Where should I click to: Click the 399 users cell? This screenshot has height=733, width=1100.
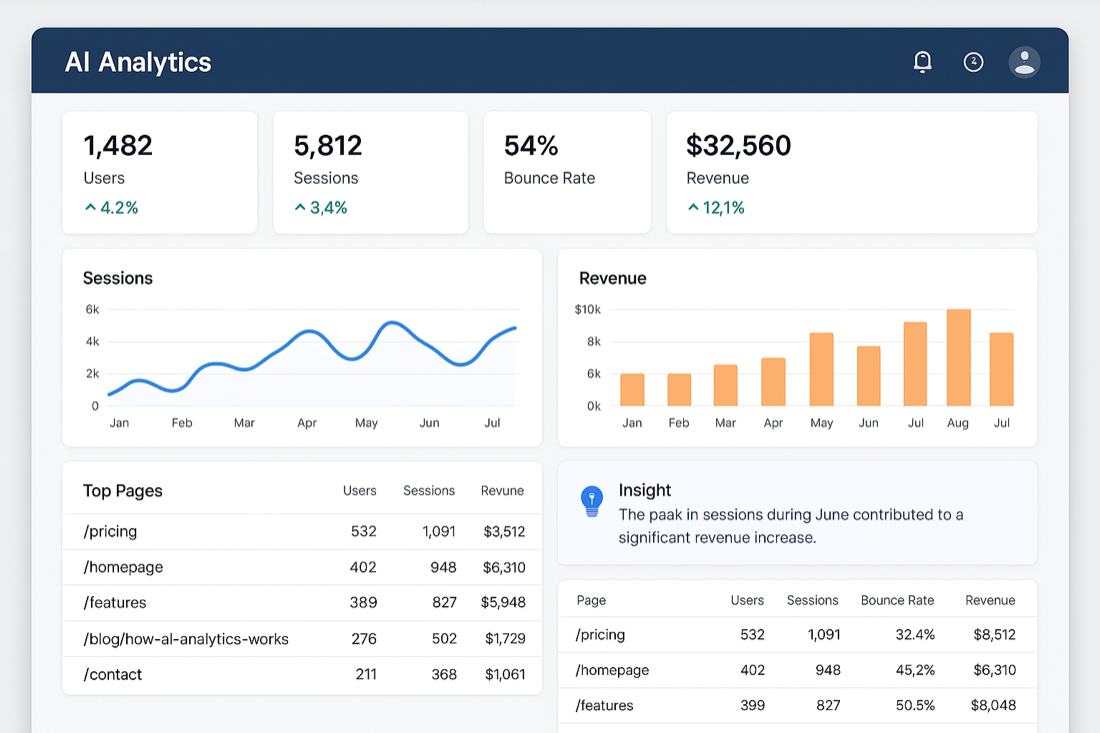click(752, 706)
